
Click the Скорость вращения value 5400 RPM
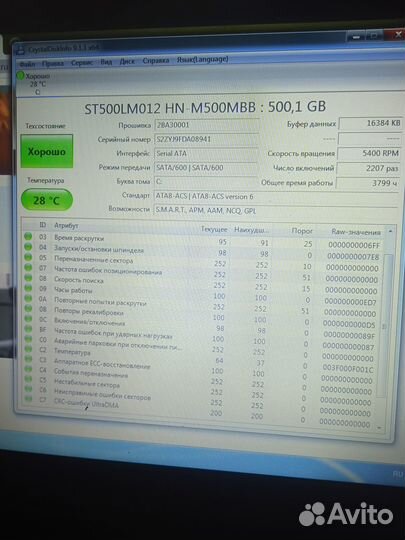tap(369, 153)
